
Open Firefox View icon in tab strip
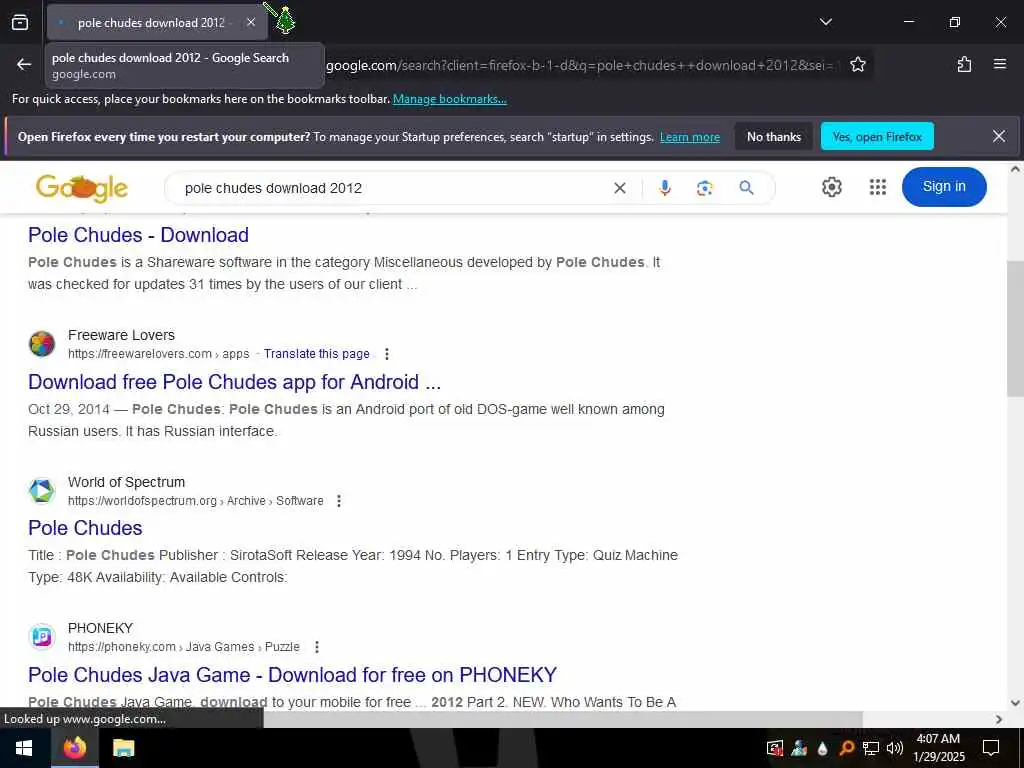tap(20, 22)
